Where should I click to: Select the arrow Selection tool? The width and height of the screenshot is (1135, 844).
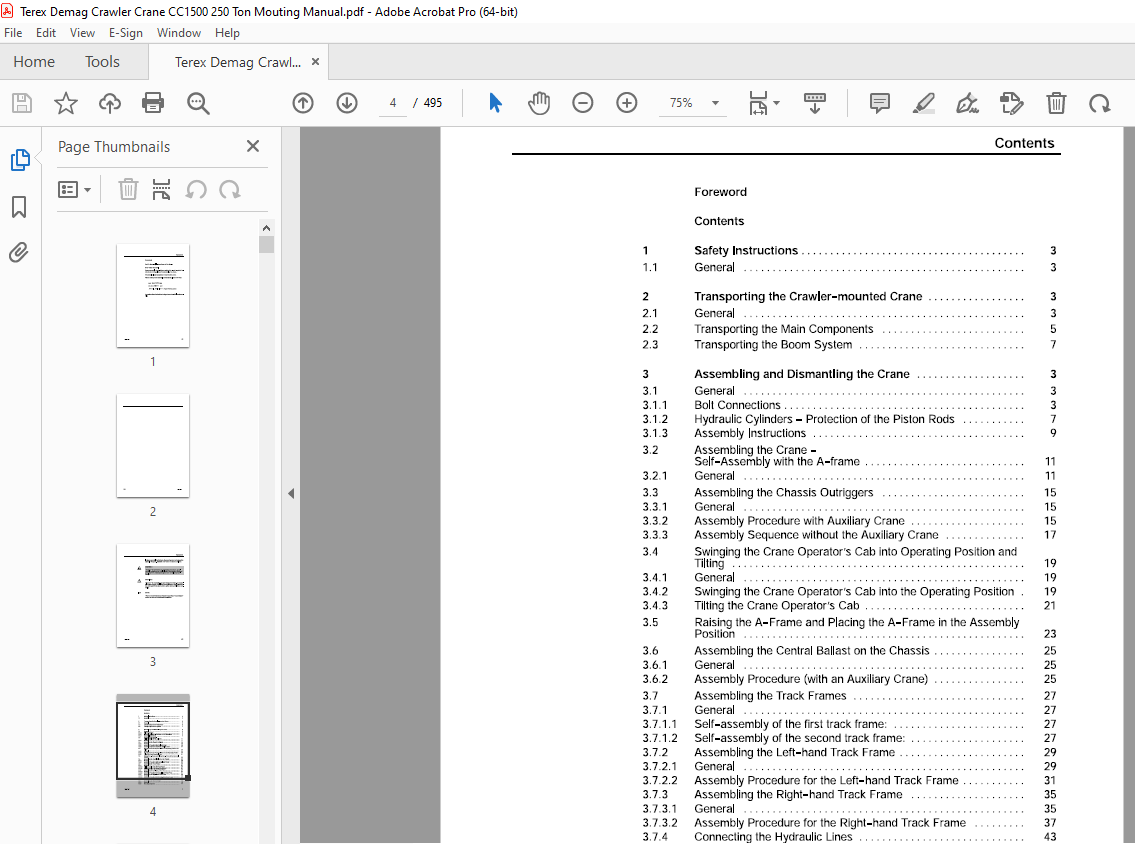pyautogui.click(x=495, y=103)
